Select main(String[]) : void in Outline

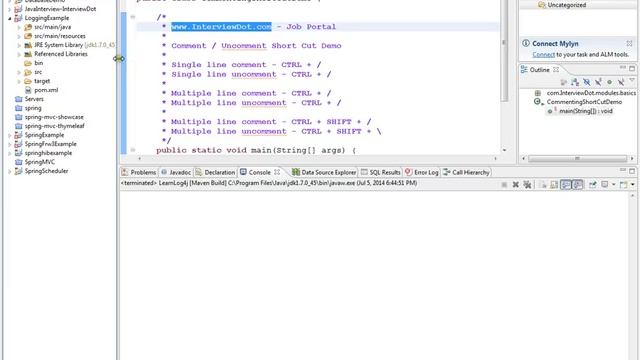(x=580, y=111)
